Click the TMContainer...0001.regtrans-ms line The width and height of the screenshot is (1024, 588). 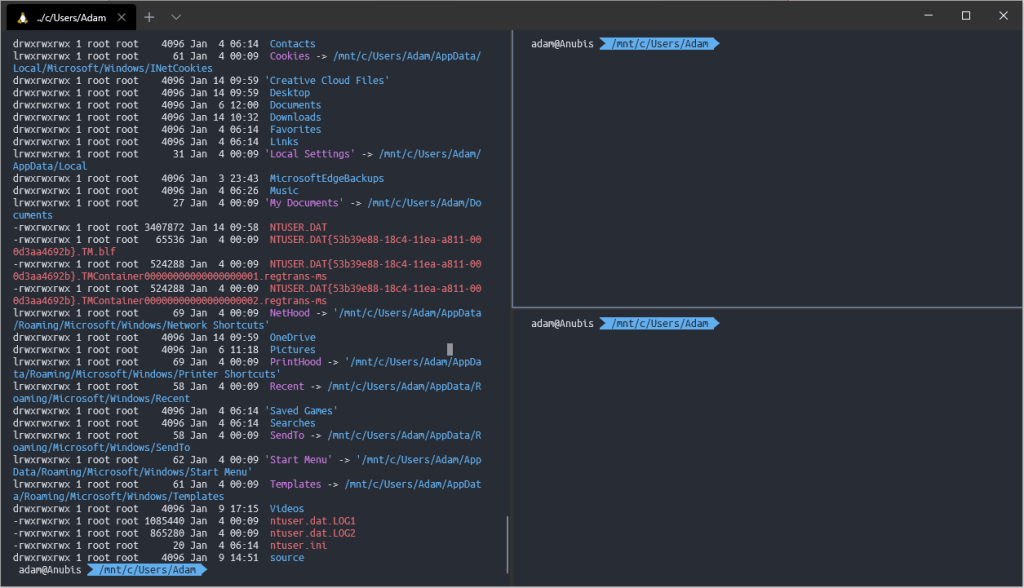(x=170, y=276)
